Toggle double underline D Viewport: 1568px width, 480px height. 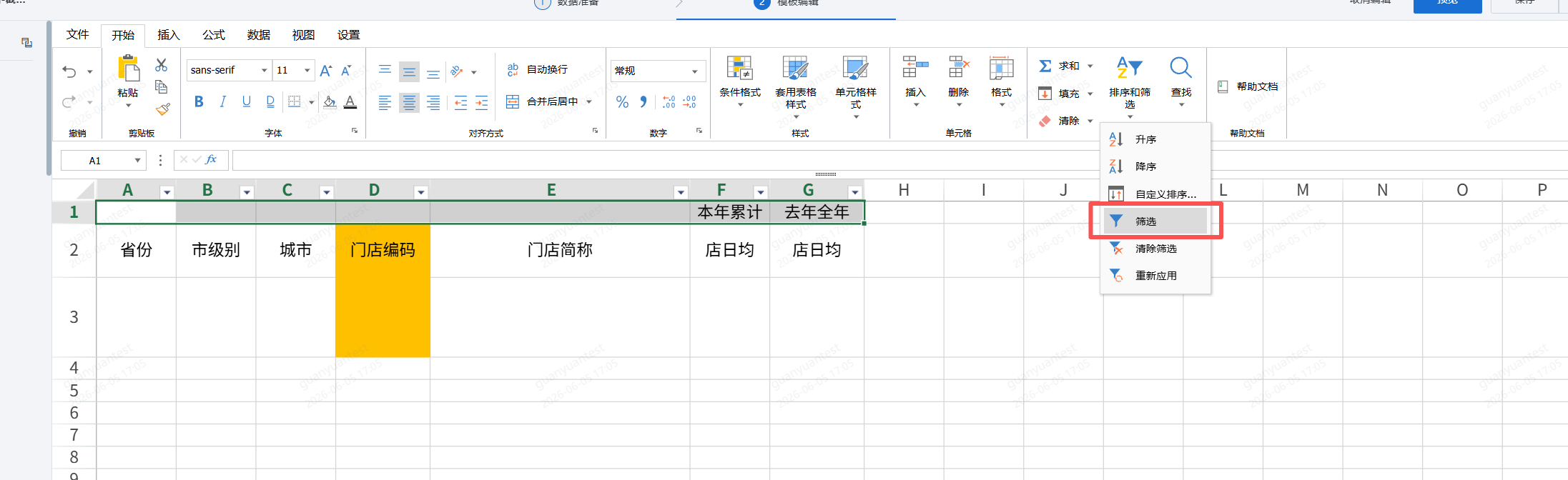coord(270,102)
